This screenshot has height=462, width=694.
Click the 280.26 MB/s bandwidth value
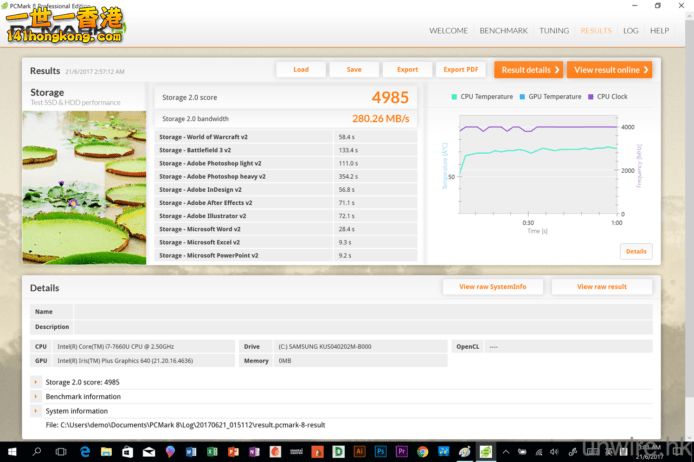pyautogui.click(x=381, y=119)
